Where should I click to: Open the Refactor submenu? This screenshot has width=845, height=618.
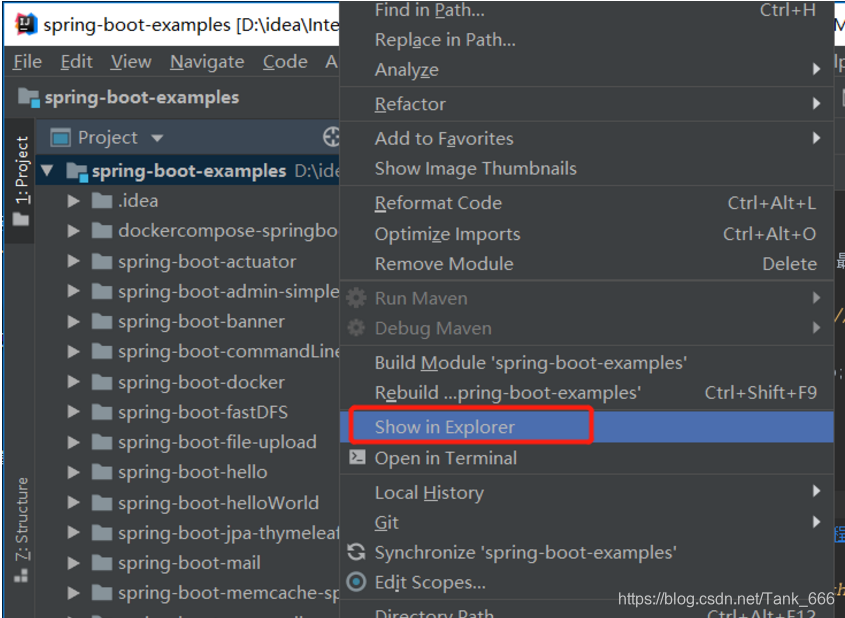pyautogui.click(x=587, y=103)
